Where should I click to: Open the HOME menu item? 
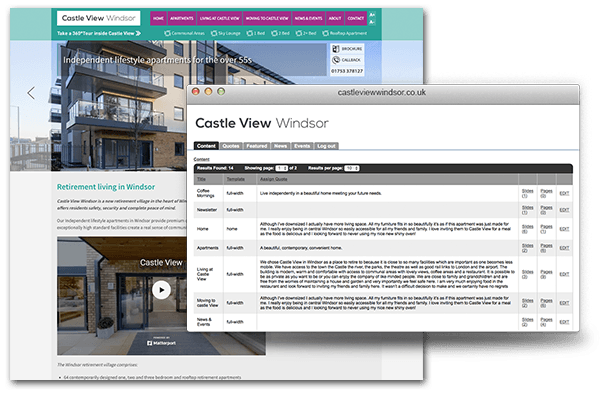[x=158, y=18]
